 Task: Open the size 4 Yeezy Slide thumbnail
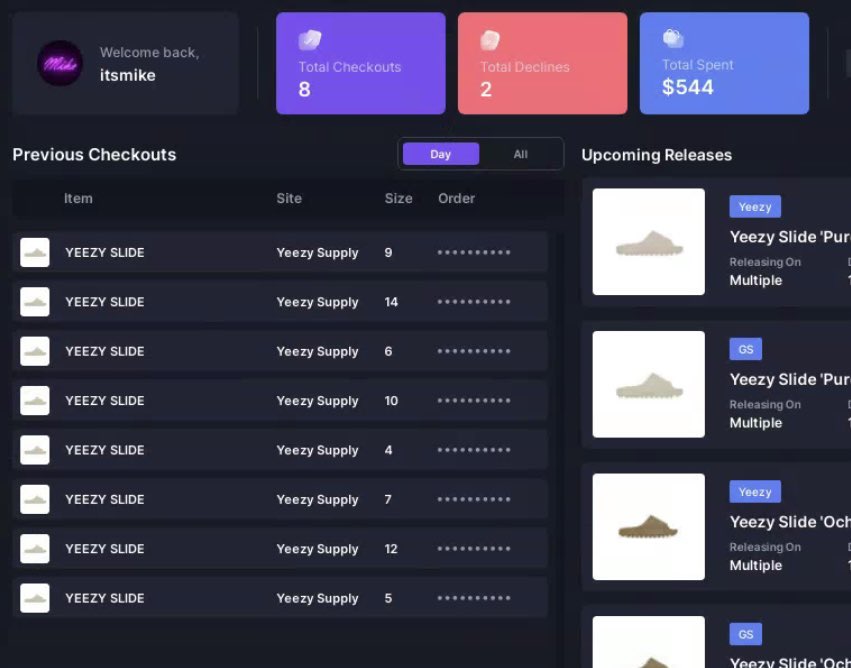[35, 450]
